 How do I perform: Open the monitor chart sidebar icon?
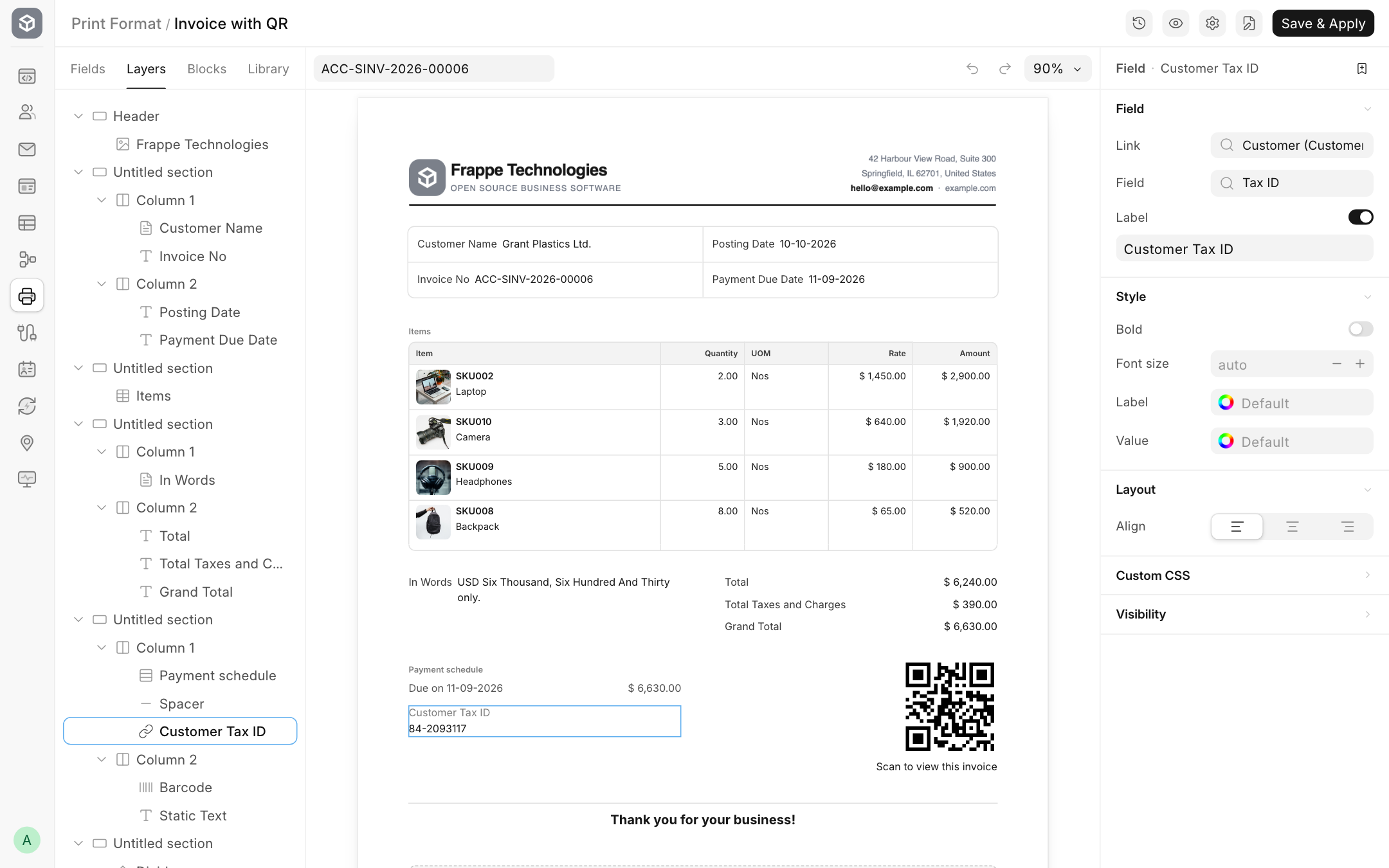click(x=27, y=480)
